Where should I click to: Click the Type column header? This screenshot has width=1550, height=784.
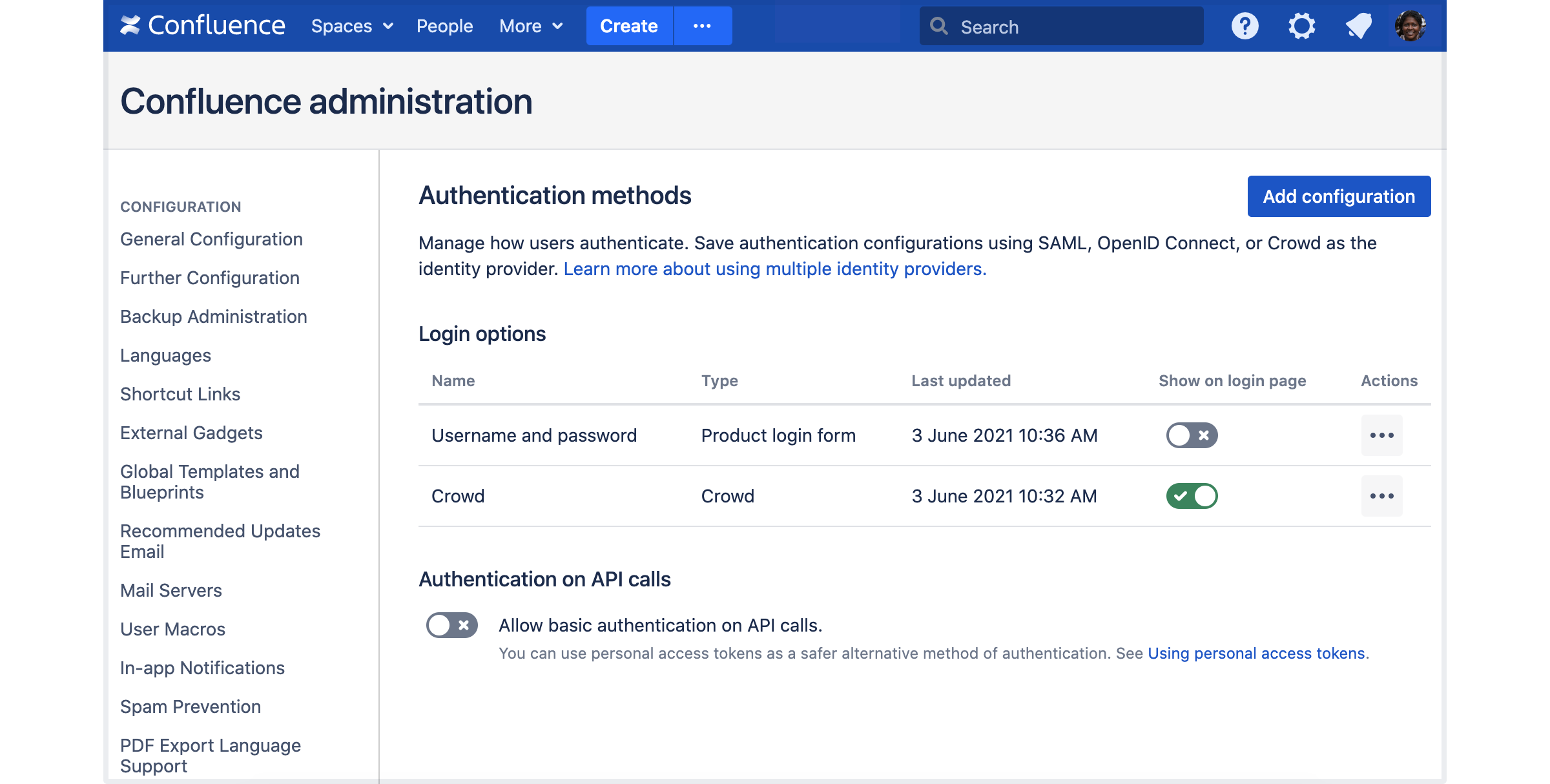719,381
